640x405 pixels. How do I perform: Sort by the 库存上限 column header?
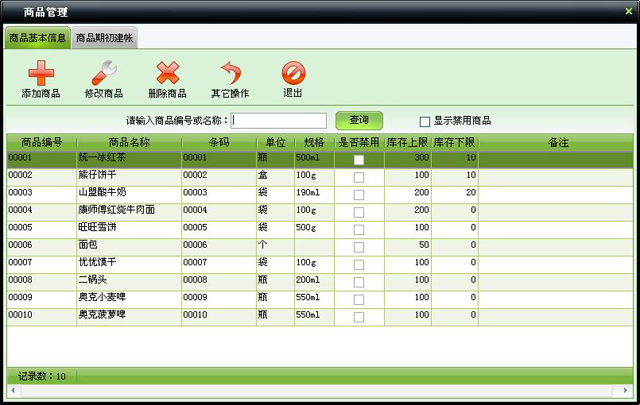point(407,143)
